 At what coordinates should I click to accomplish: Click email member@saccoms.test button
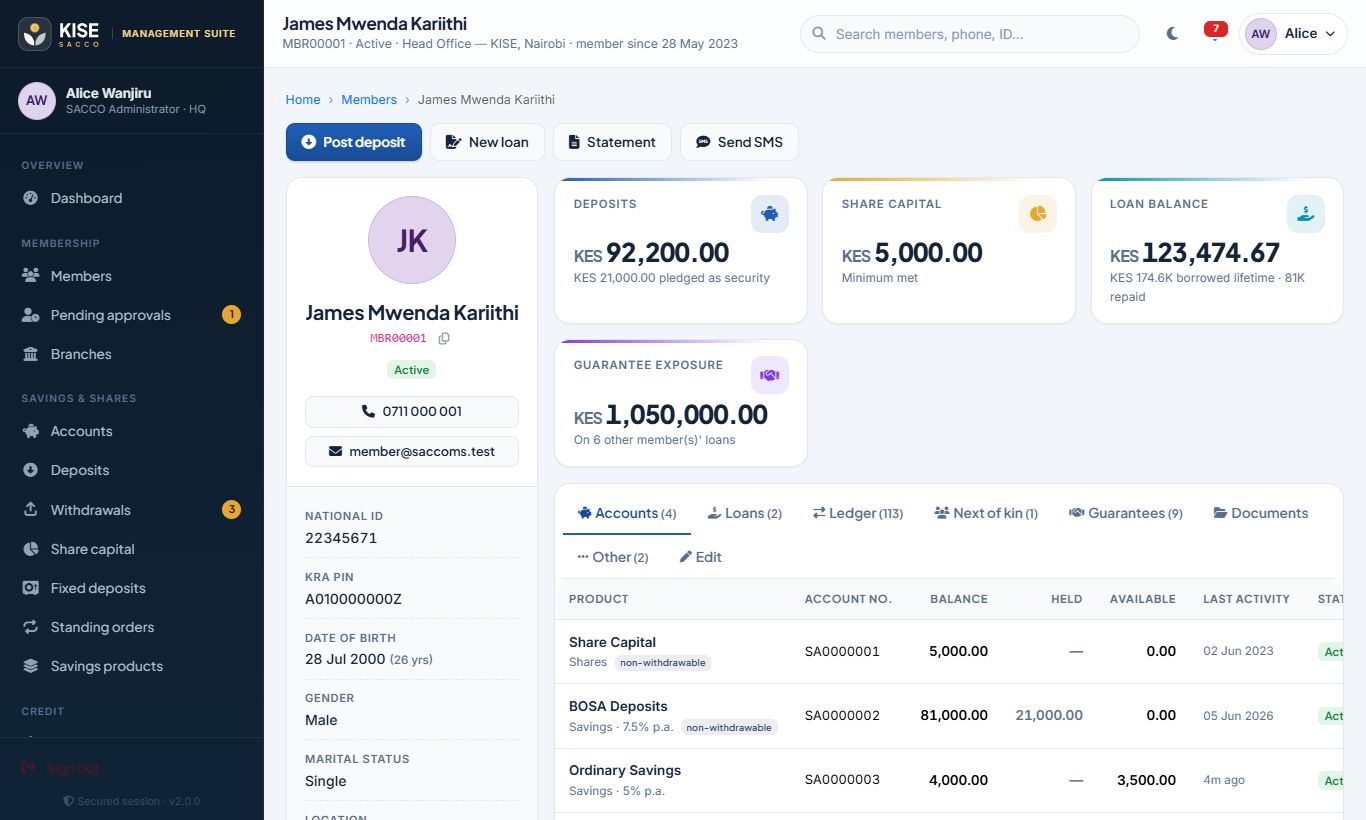click(x=412, y=451)
